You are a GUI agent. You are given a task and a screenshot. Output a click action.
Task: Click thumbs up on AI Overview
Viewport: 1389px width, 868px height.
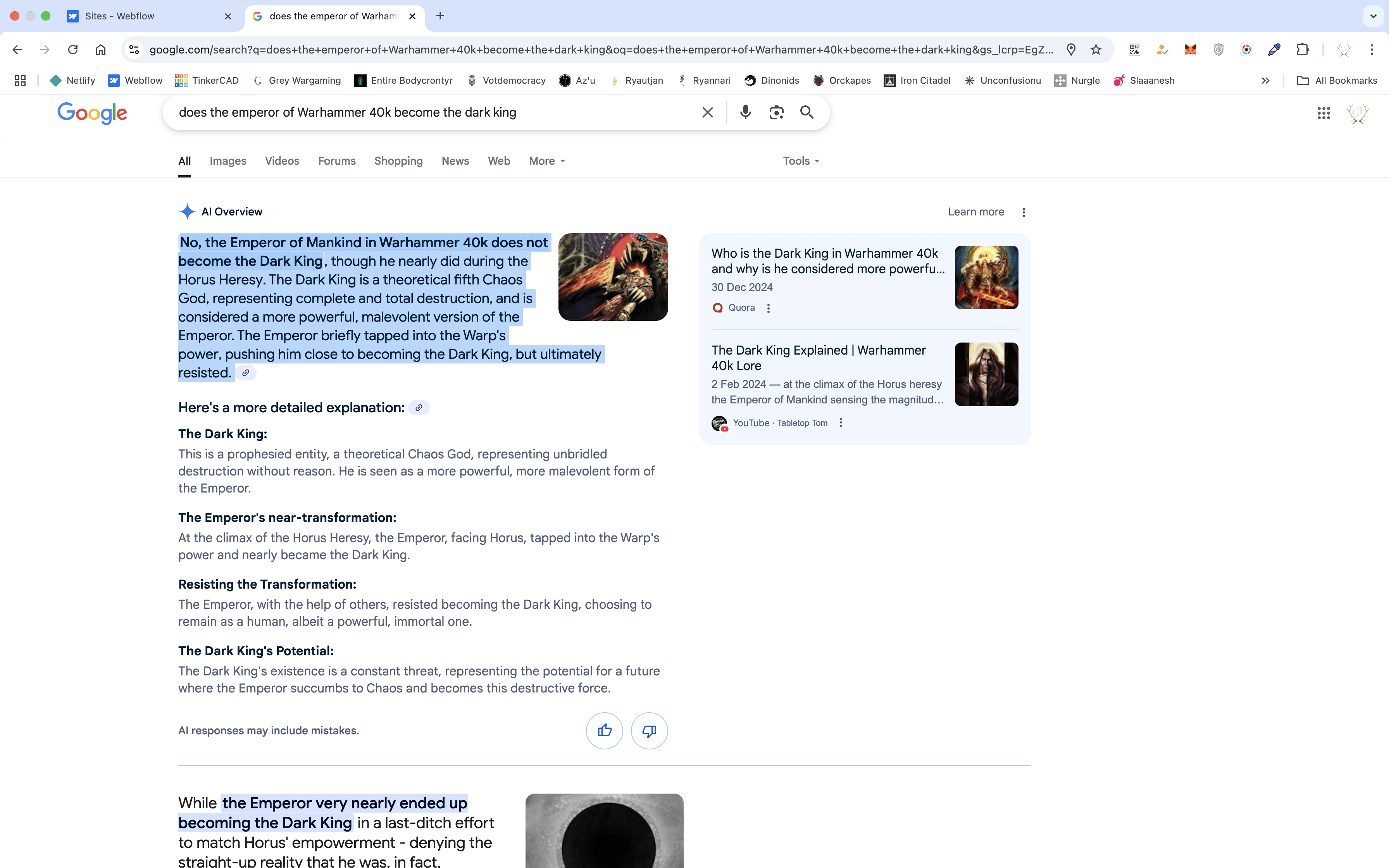coord(604,730)
